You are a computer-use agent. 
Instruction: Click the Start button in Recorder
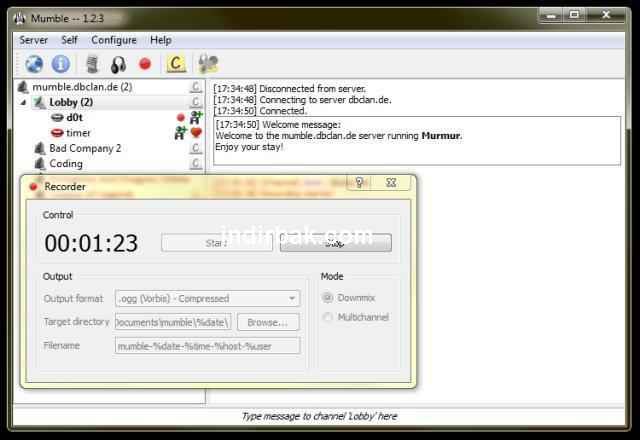(x=217, y=243)
